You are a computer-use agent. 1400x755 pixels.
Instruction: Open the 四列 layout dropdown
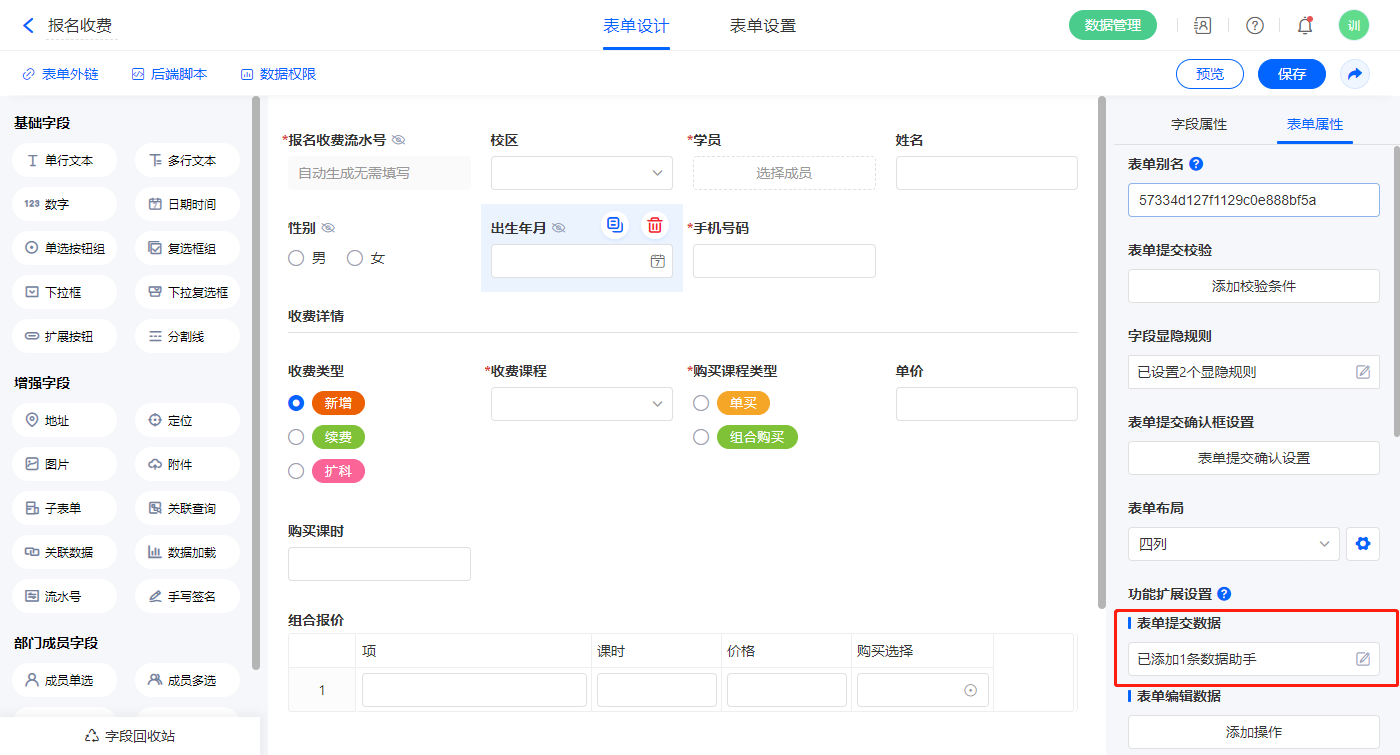coord(1233,544)
